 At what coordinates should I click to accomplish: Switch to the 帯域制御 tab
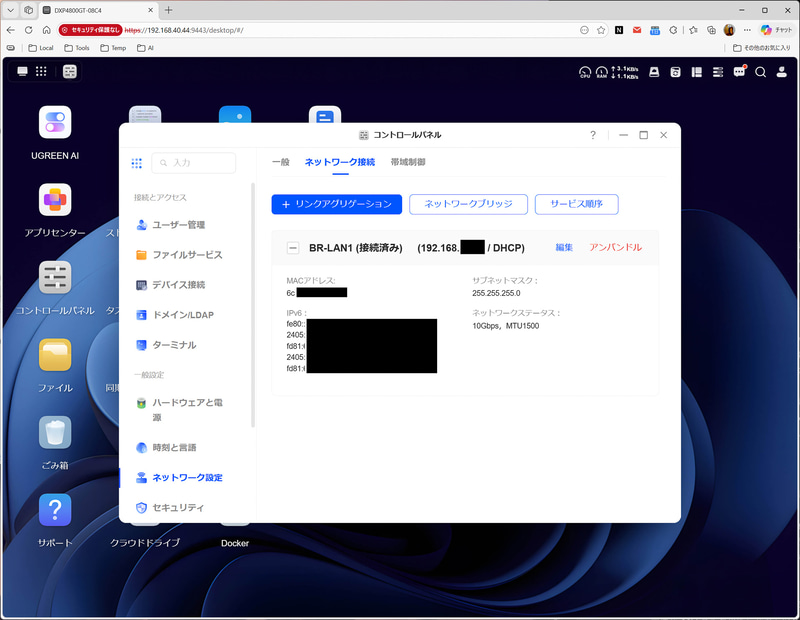(408, 162)
